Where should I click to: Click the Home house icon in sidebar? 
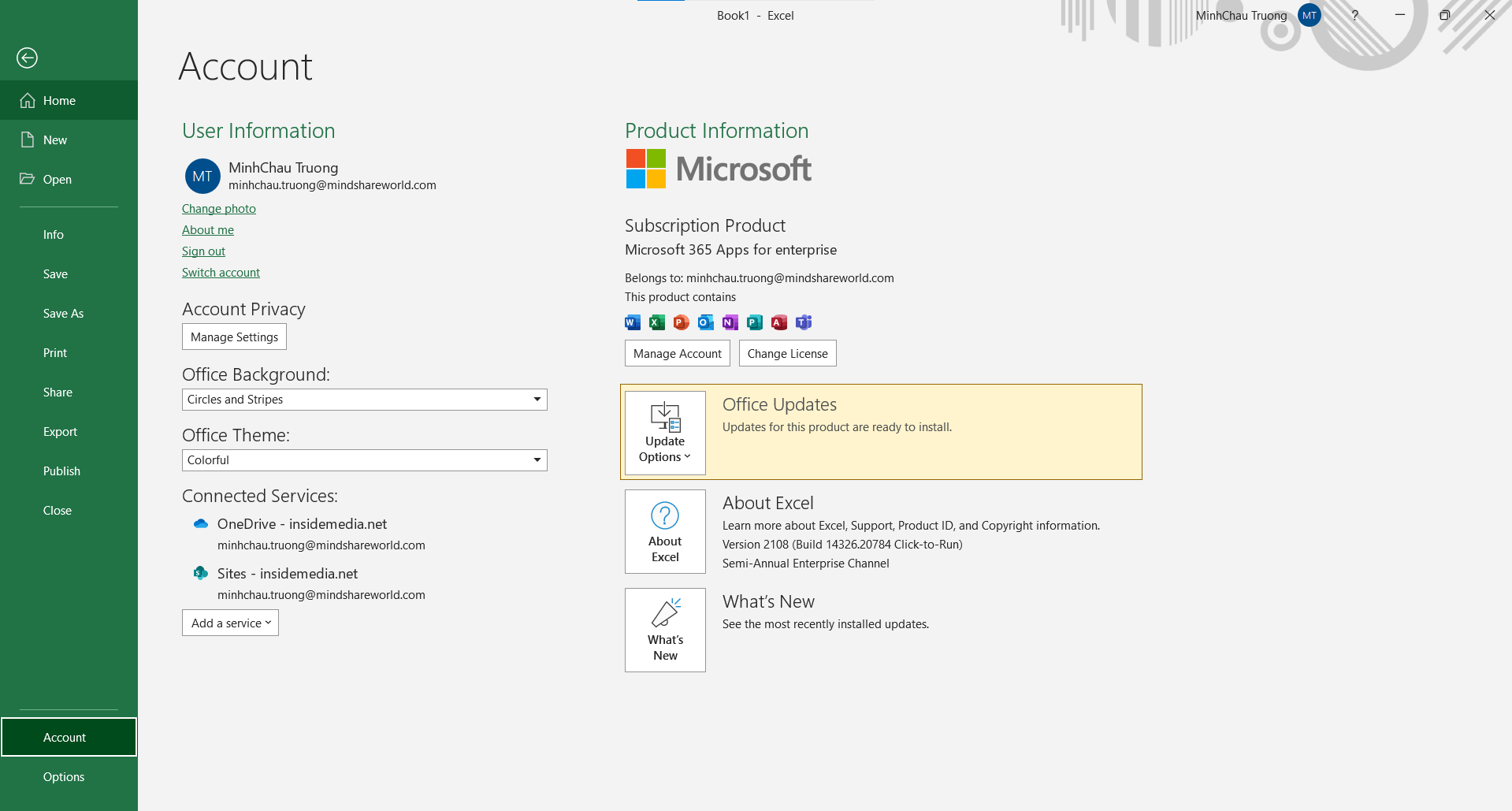pos(28,100)
